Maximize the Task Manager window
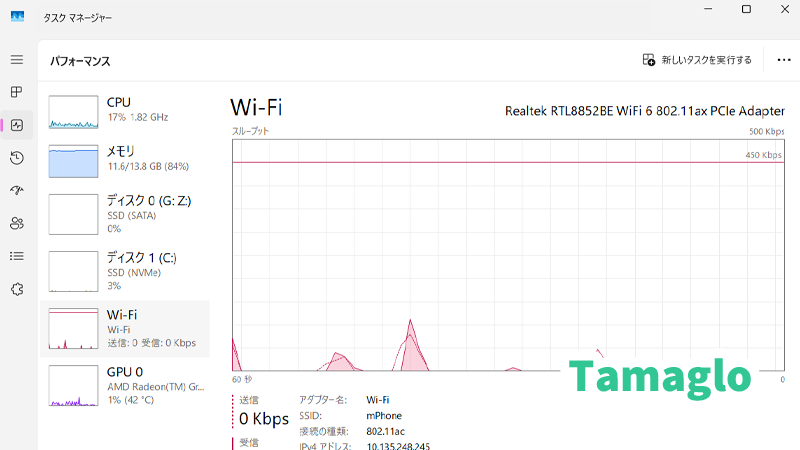This screenshot has width=800, height=450. [746, 10]
